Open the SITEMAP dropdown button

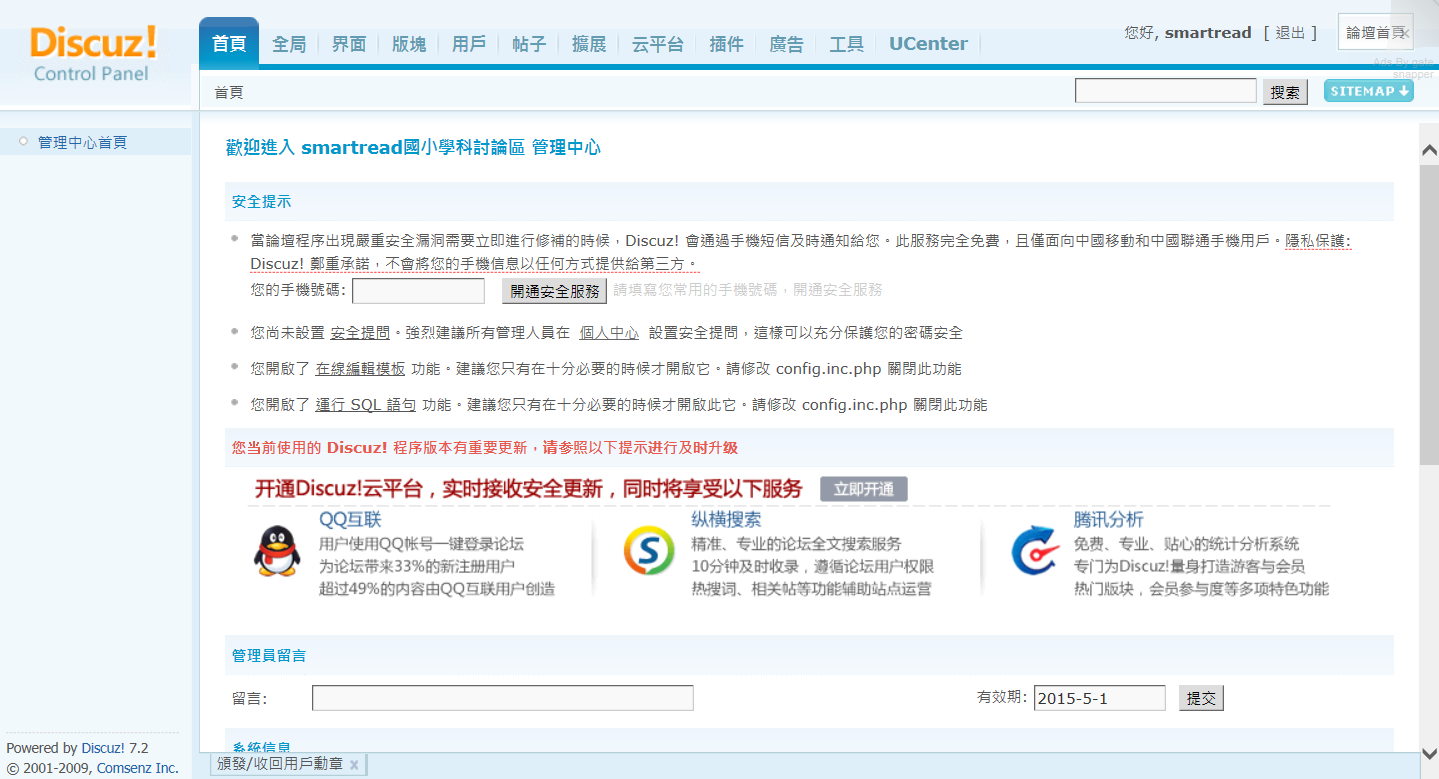pyautogui.click(x=1369, y=91)
